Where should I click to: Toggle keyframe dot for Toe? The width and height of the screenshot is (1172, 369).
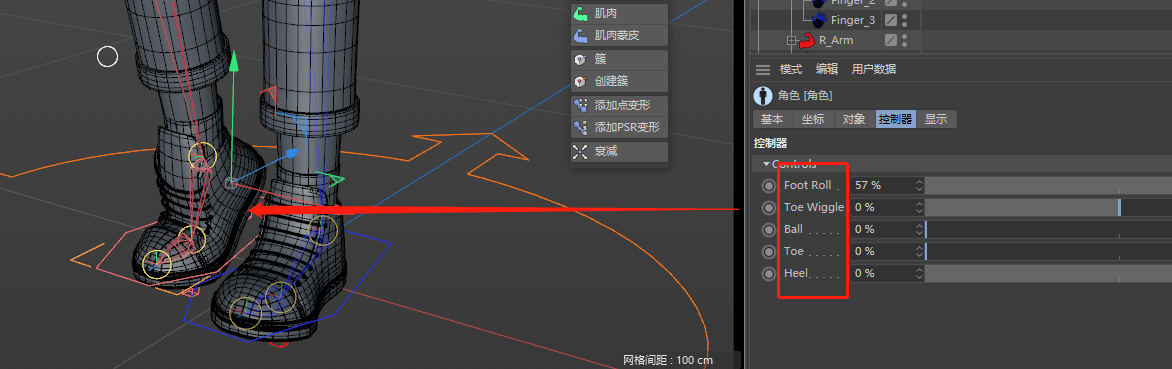point(768,252)
